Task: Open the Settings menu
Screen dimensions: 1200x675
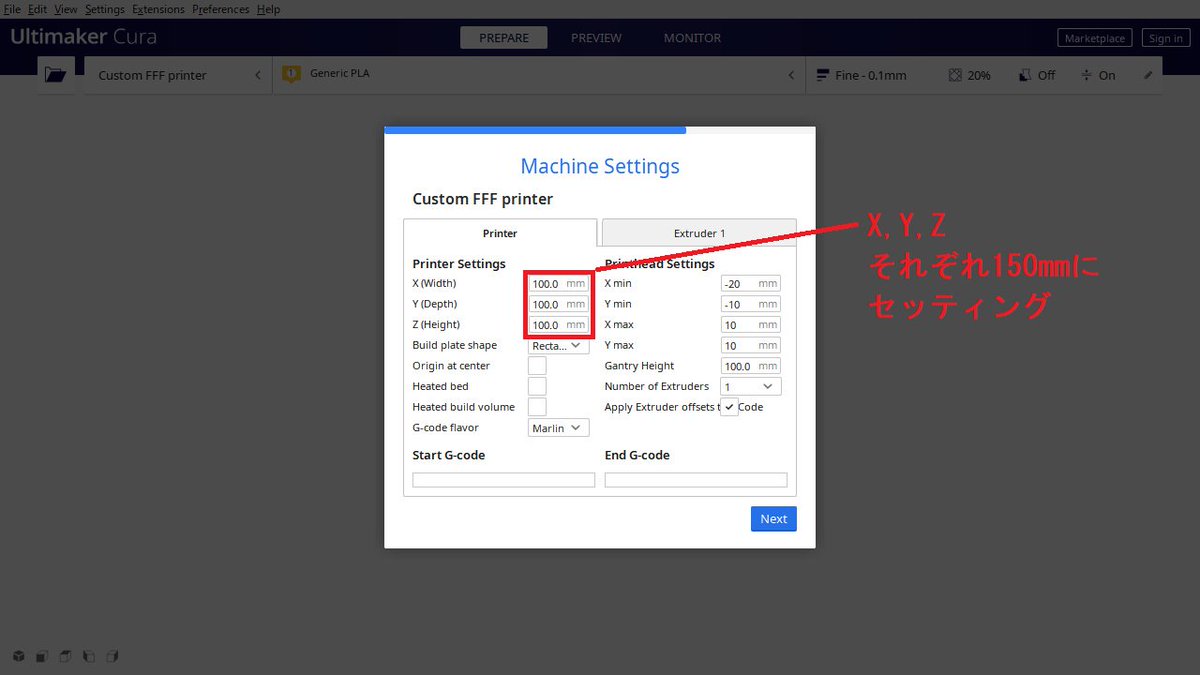Action: click(105, 9)
